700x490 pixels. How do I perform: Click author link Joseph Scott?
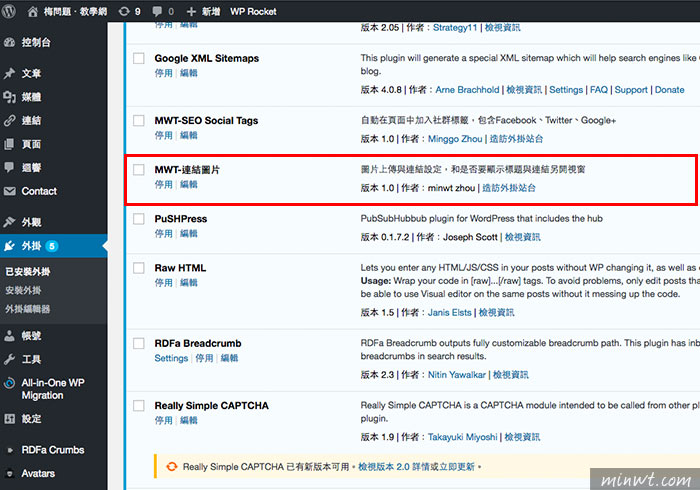coord(470,237)
